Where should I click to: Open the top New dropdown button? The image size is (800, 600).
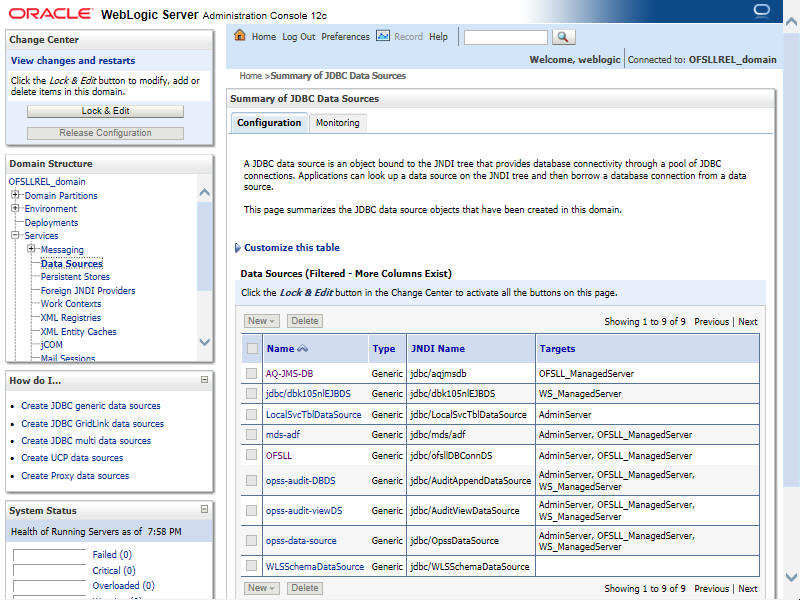(261, 321)
